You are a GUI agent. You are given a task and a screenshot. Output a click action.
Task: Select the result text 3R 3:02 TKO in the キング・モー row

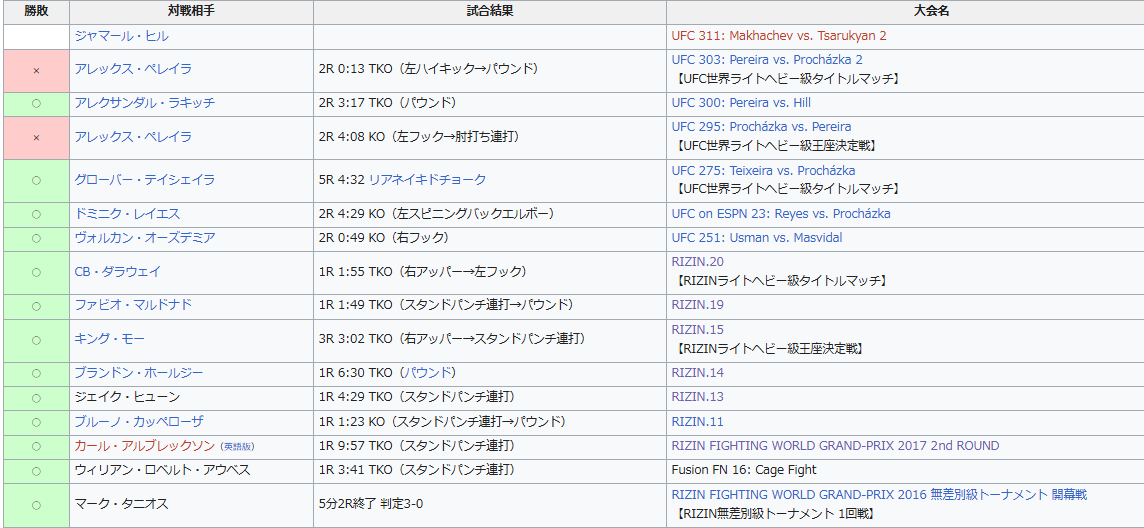tap(452, 339)
